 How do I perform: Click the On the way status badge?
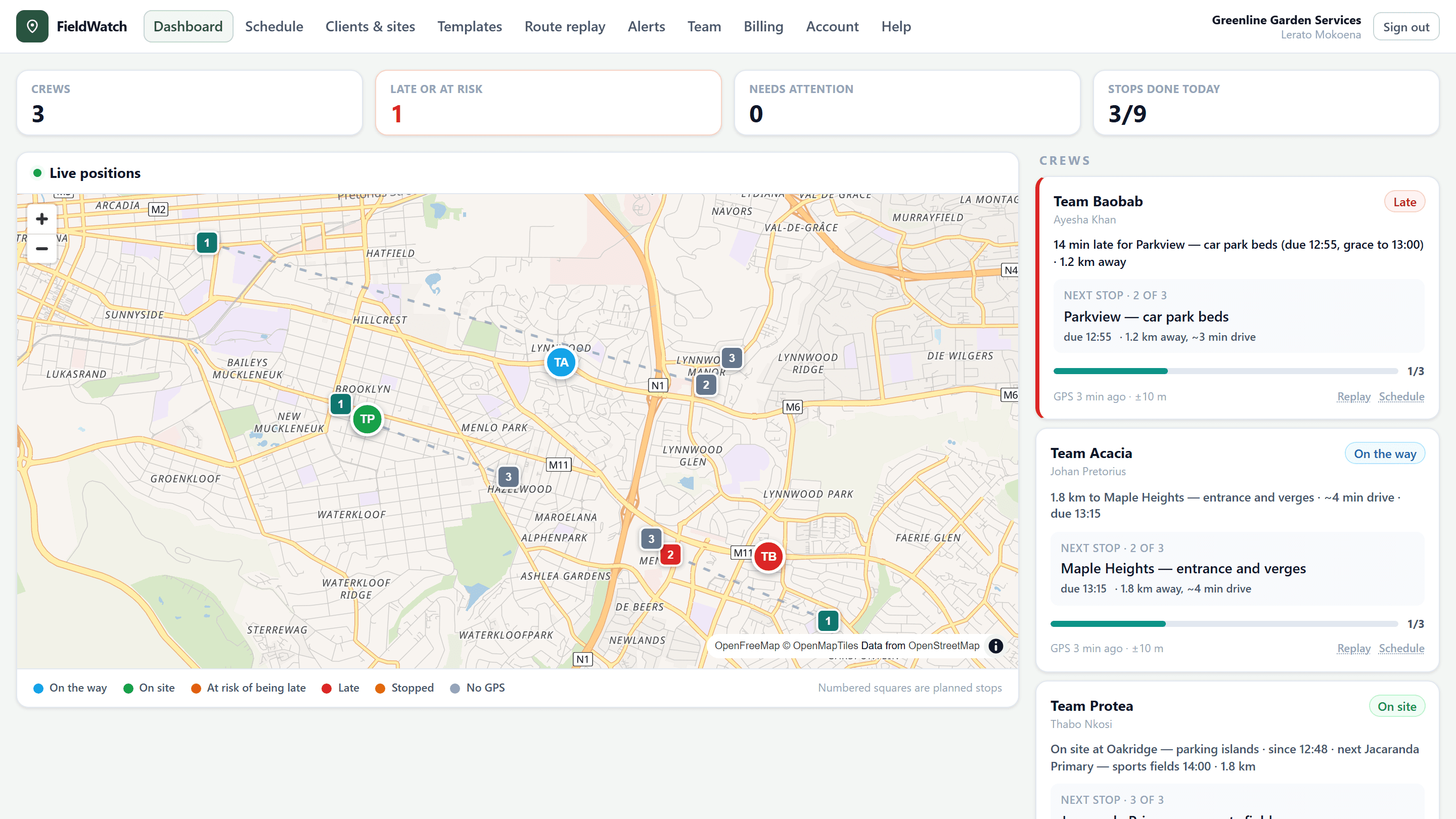coord(1385,453)
